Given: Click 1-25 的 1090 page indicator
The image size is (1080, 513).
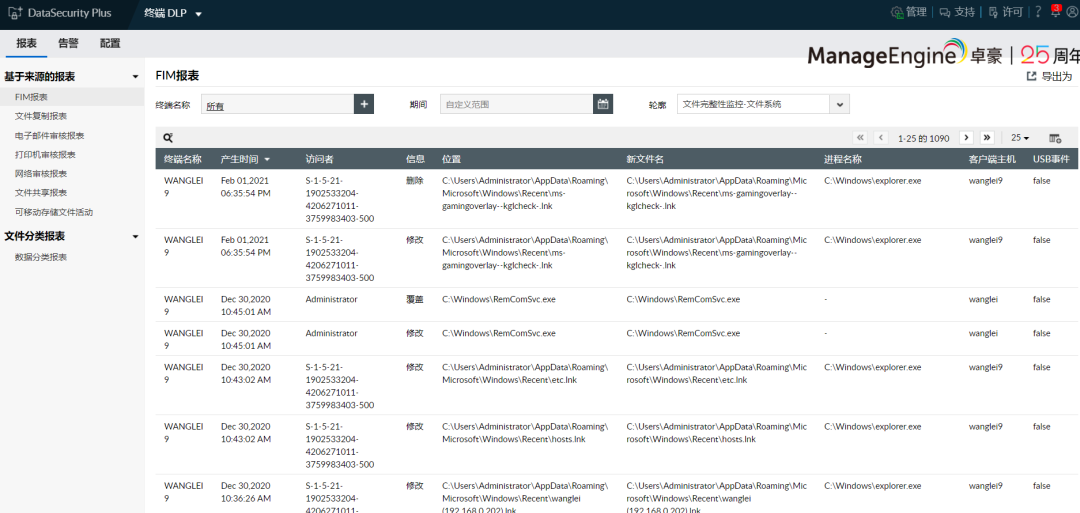Looking at the screenshot, I should [x=924, y=138].
